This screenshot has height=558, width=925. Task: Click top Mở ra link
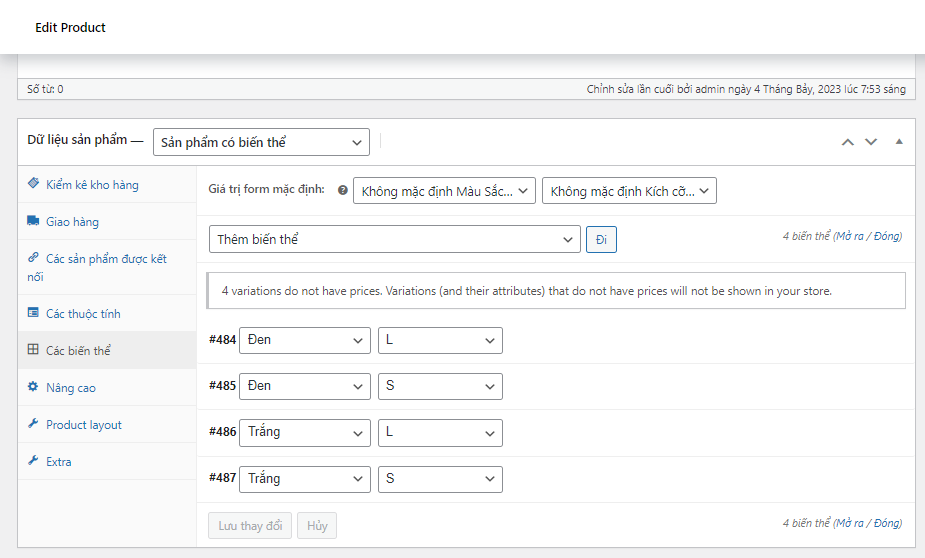click(852, 236)
